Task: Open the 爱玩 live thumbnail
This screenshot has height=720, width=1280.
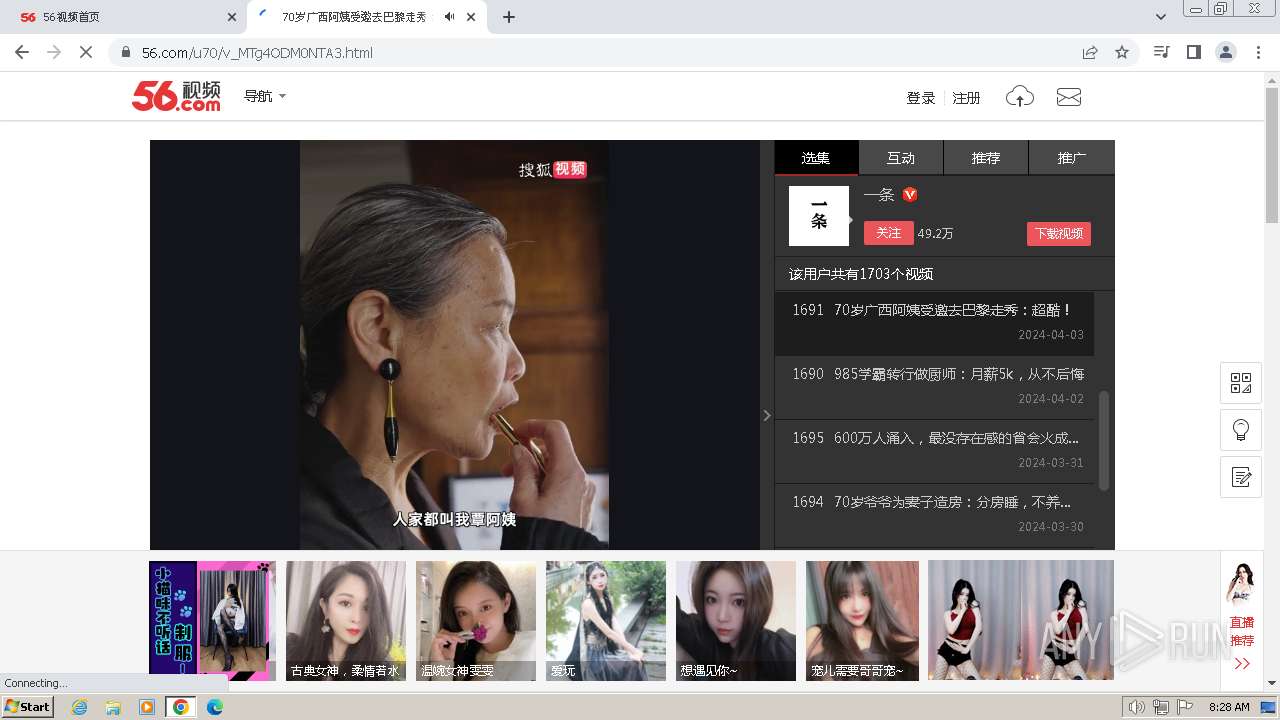Action: [606, 621]
